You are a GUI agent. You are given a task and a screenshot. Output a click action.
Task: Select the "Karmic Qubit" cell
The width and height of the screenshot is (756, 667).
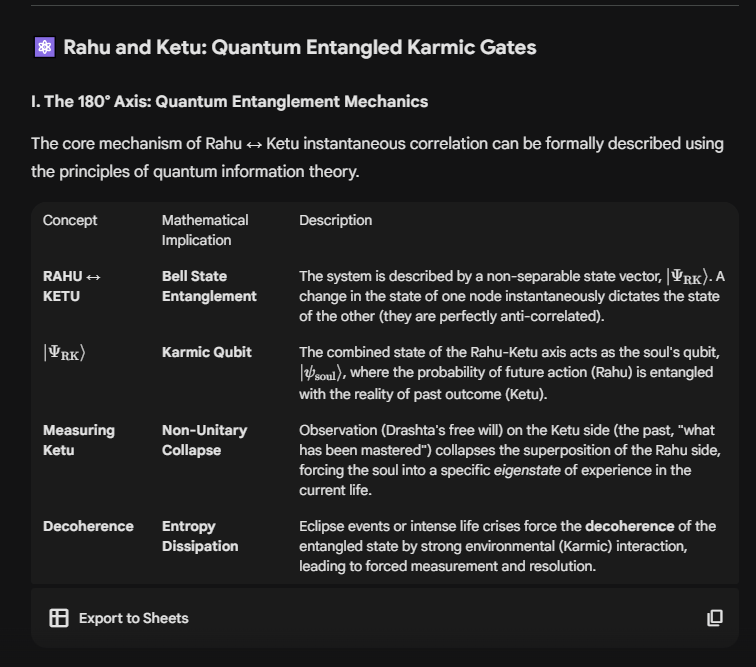207,352
